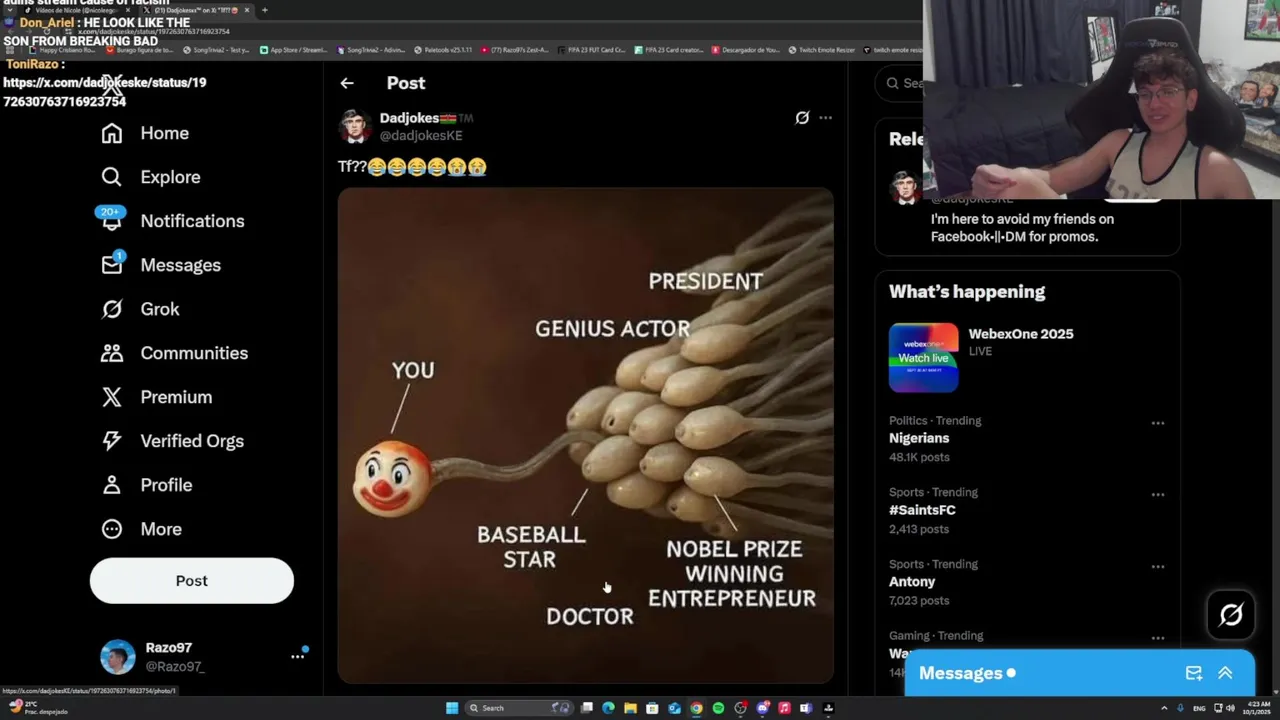Screen dimensions: 1280x720
Task: Click the floating Grok button
Action: tap(1231, 615)
